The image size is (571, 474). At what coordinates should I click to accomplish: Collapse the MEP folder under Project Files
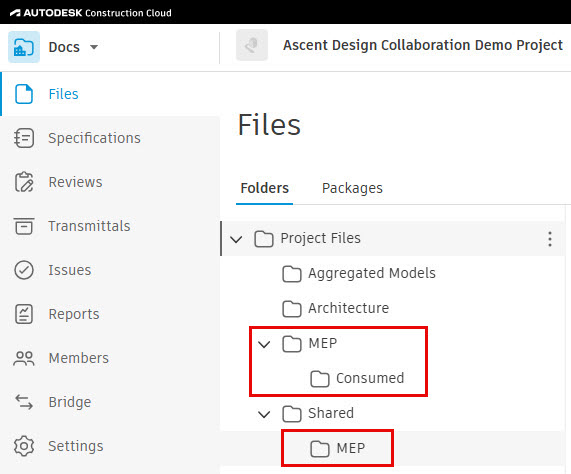click(264, 344)
